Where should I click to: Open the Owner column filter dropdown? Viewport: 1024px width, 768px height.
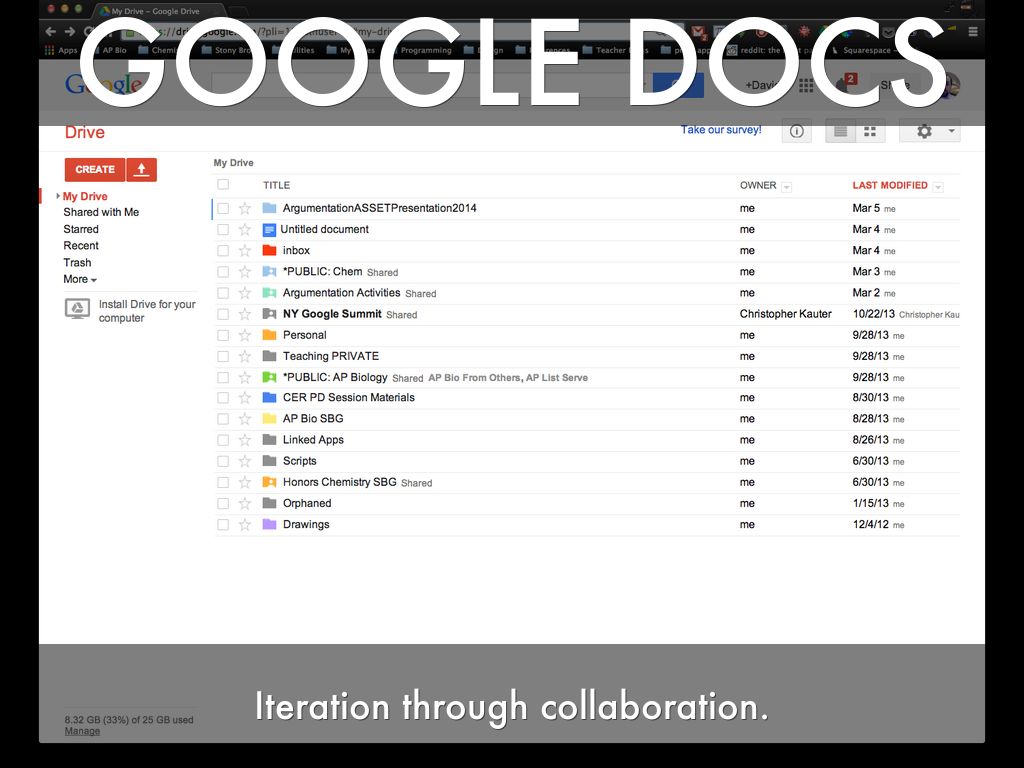click(786, 187)
